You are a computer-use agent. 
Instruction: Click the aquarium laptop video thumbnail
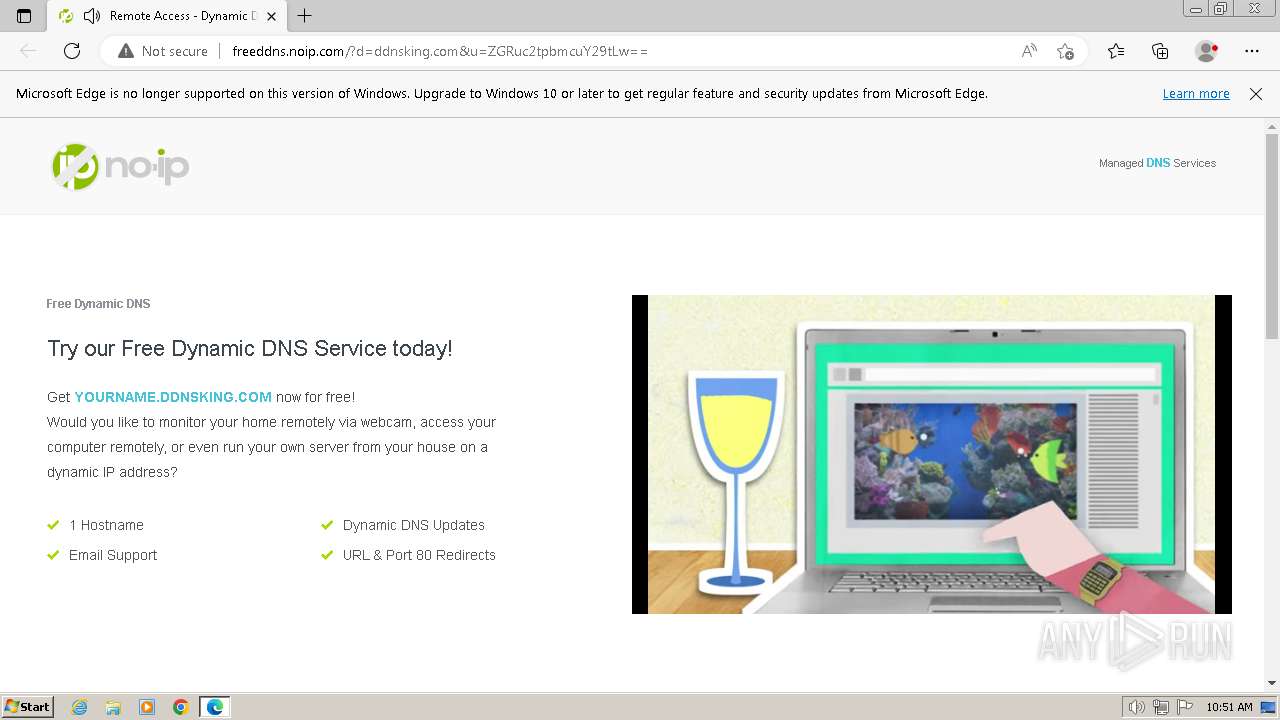click(x=932, y=454)
